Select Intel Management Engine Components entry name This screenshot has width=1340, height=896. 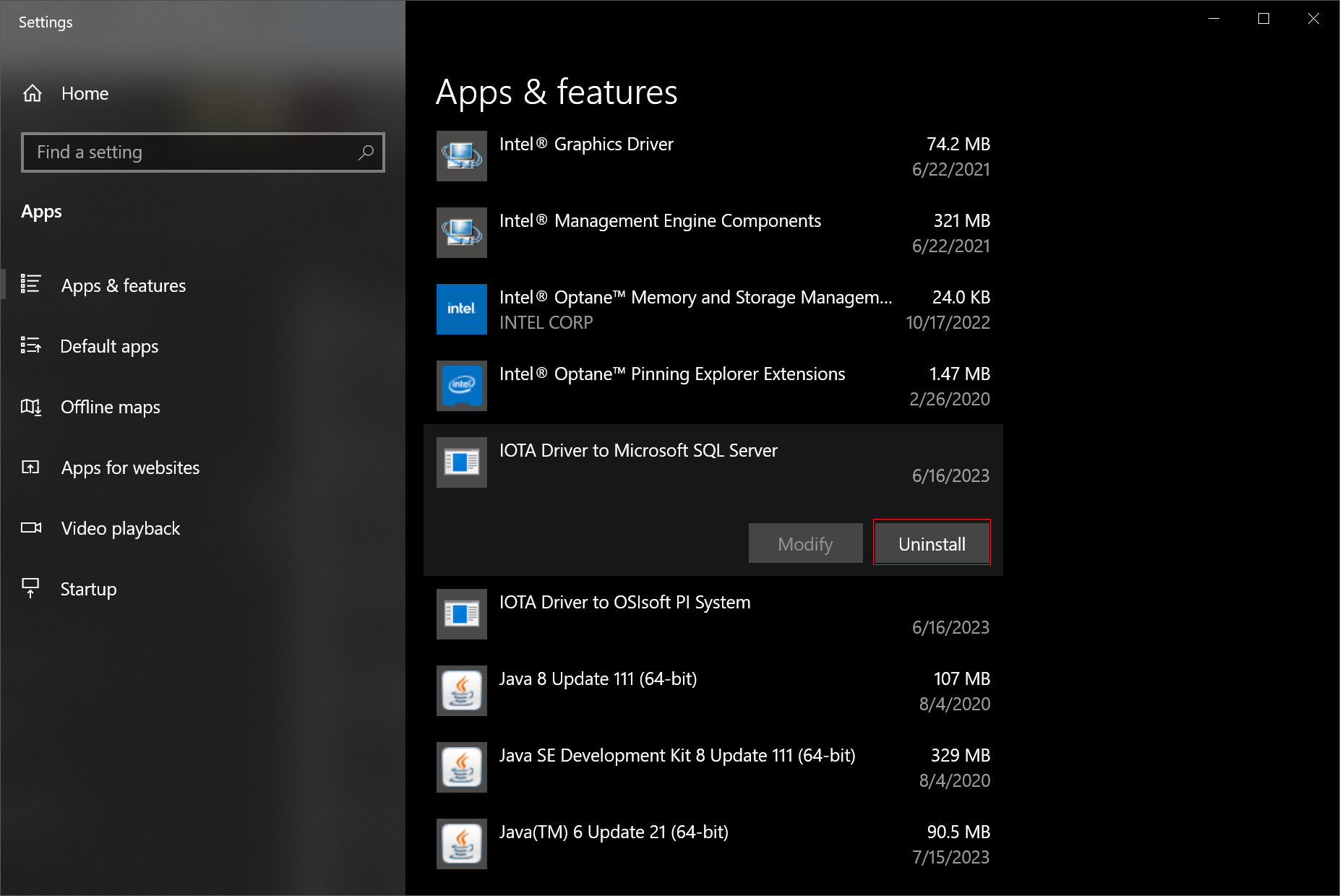[x=661, y=220]
